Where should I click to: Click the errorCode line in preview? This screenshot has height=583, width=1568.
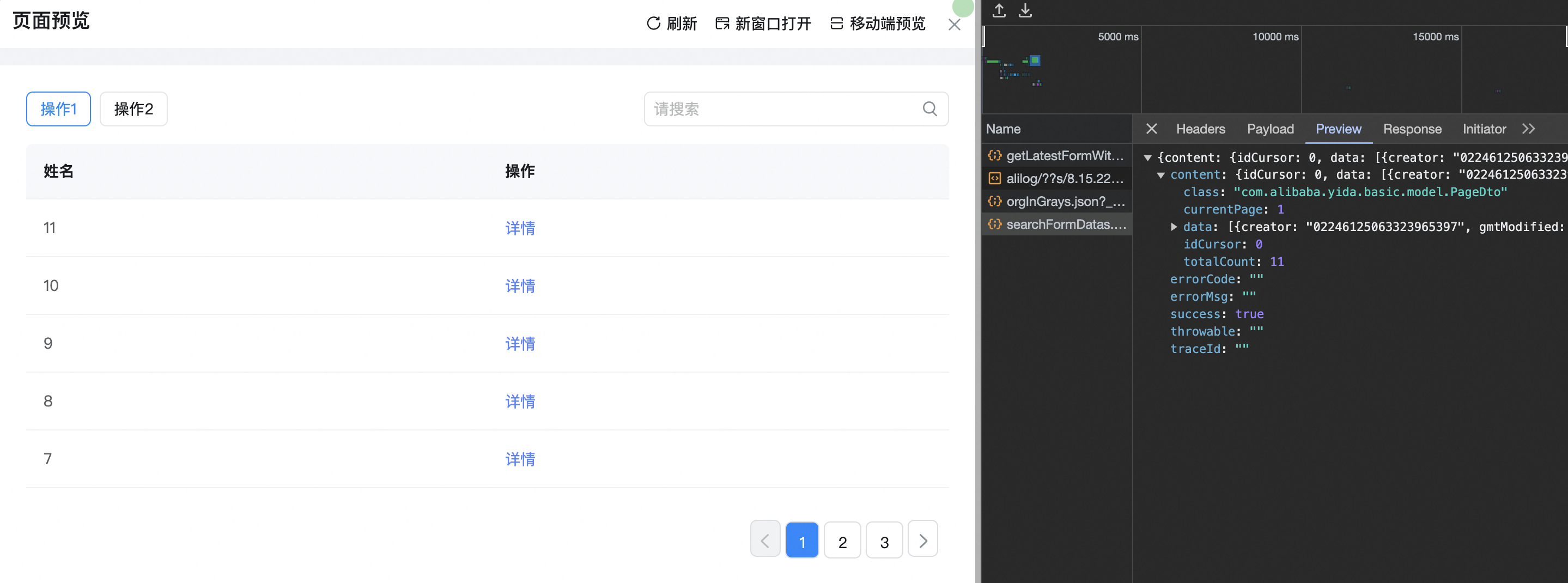1217,280
